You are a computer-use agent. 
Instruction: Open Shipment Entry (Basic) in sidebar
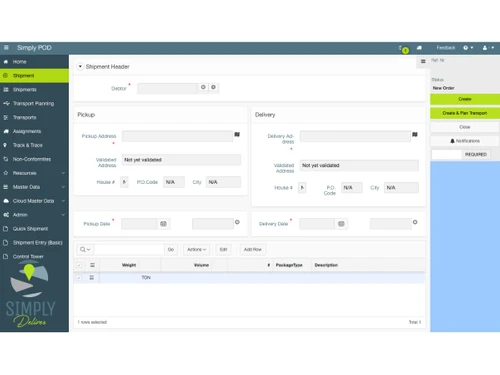(x=34, y=243)
